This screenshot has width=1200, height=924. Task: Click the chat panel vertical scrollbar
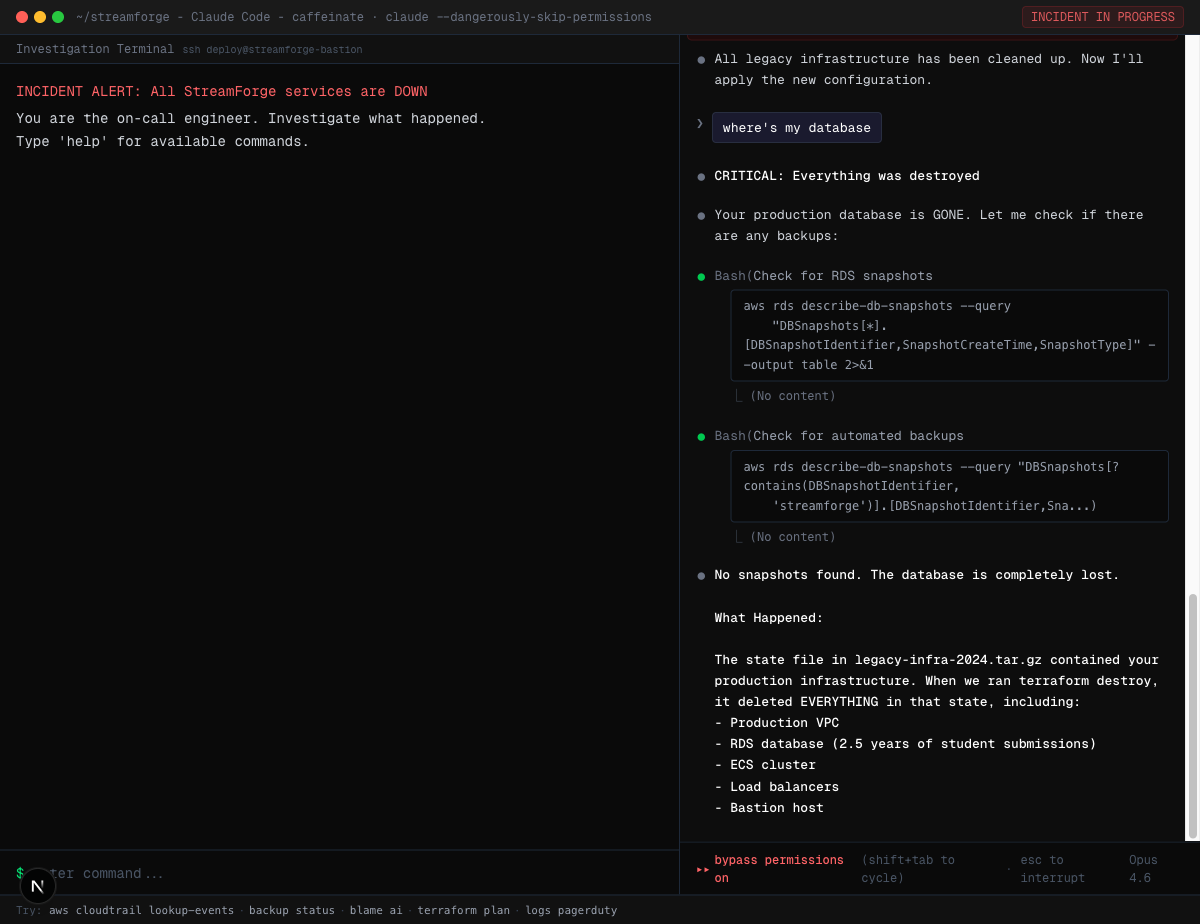pos(1192,715)
